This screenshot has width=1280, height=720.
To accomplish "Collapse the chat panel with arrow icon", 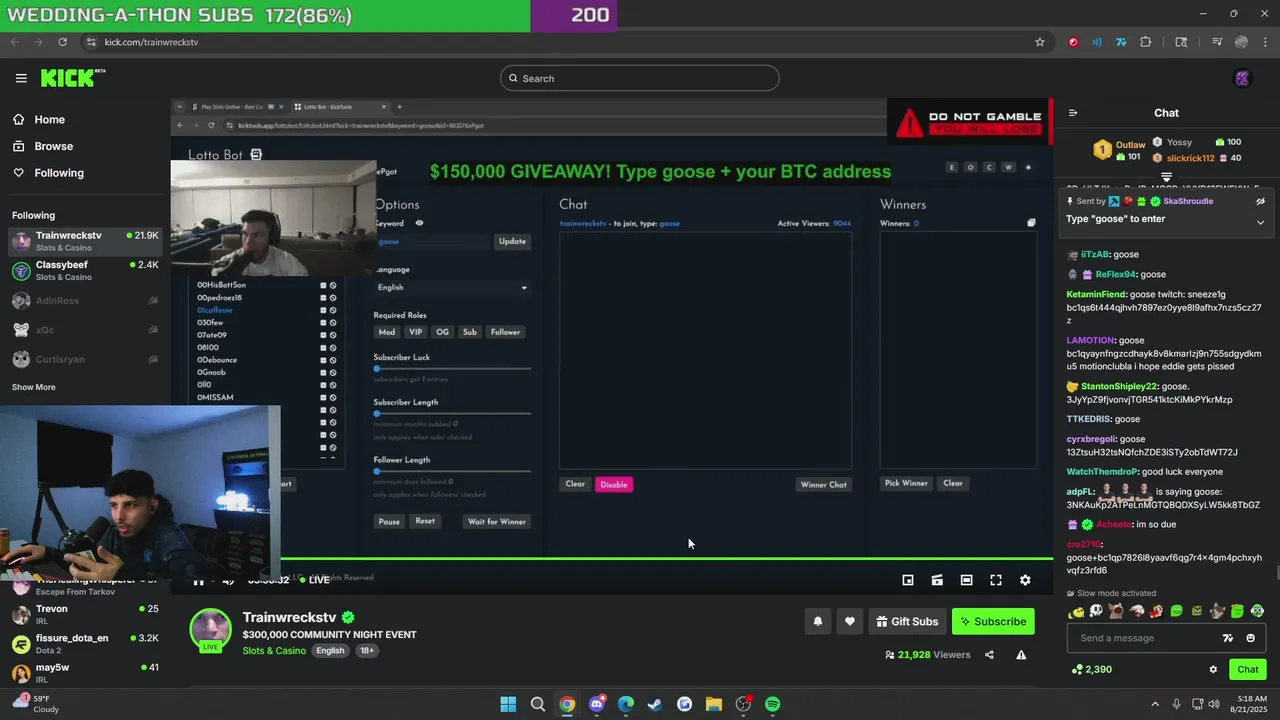I will [x=1073, y=113].
